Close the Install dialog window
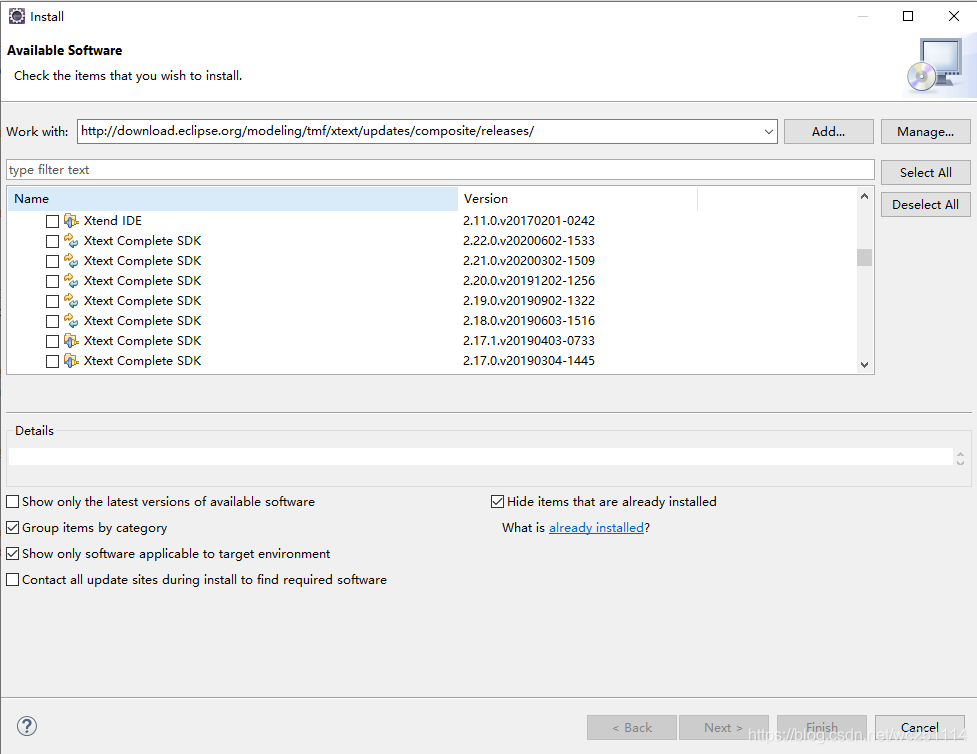The image size is (977, 754). [x=953, y=16]
